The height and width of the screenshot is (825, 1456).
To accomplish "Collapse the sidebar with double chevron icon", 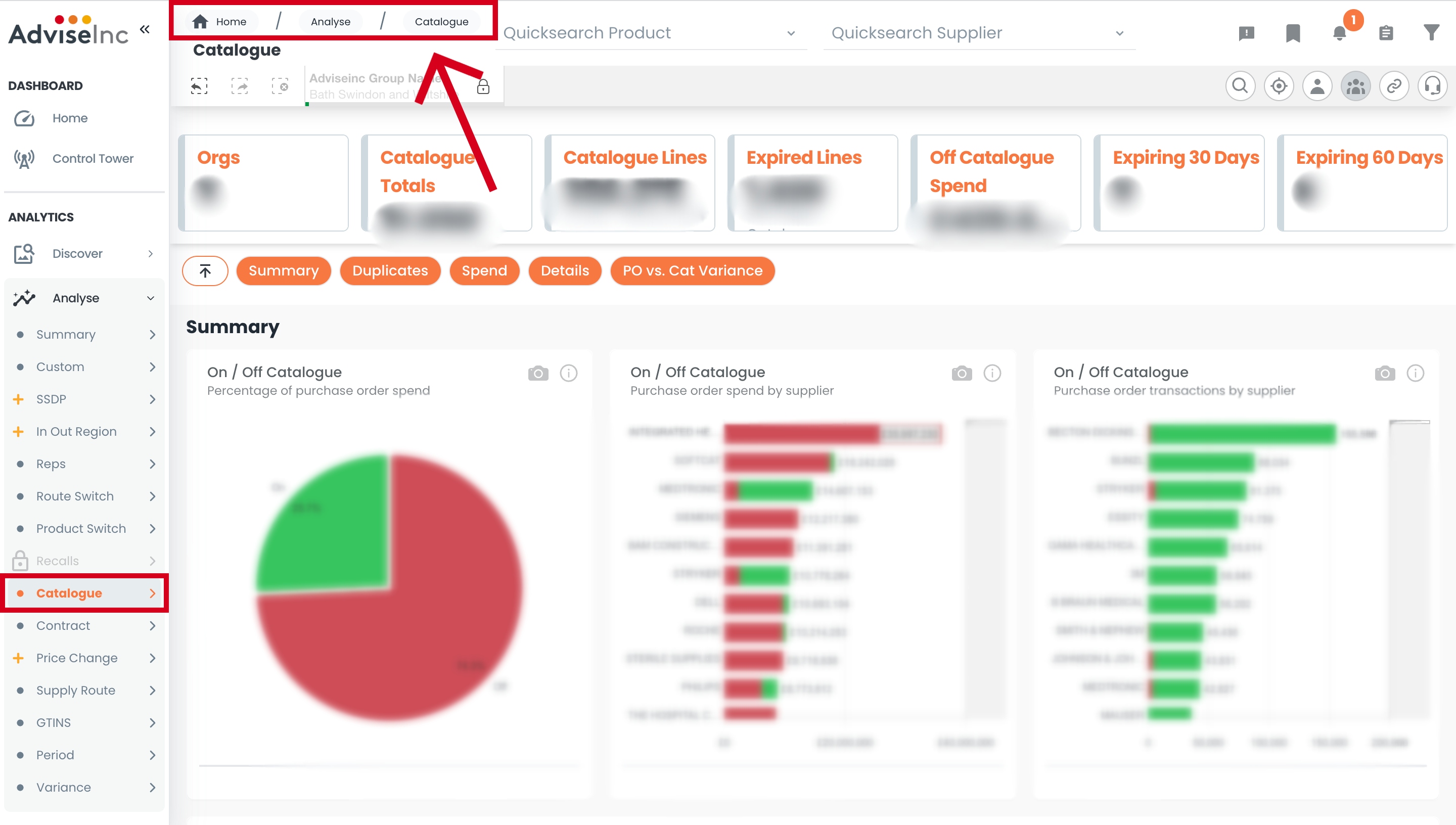I will [145, 29].
